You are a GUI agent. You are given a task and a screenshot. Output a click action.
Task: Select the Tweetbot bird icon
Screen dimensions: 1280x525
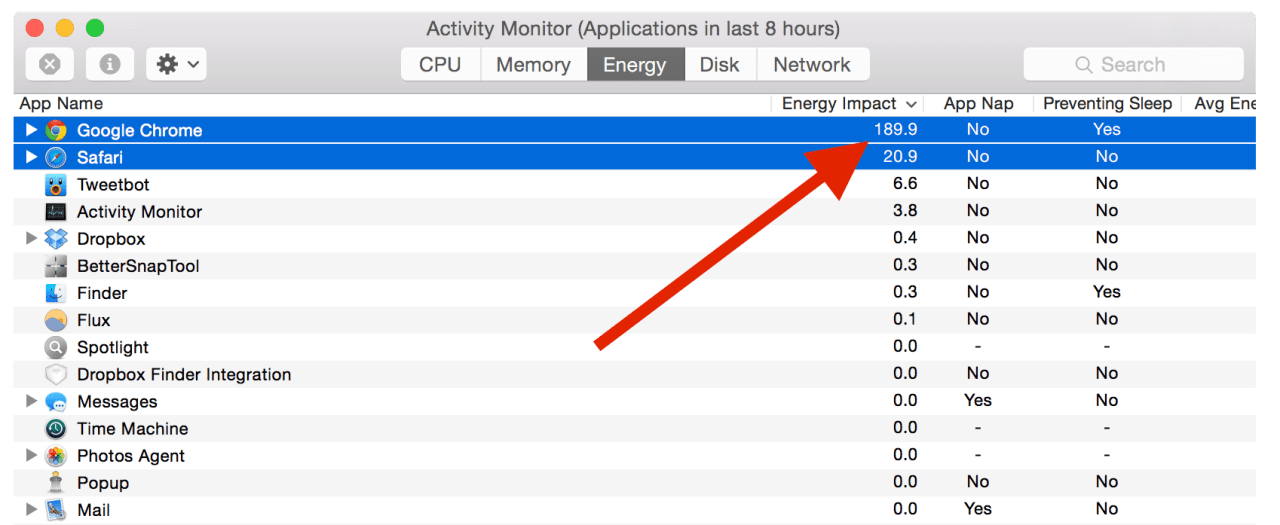coord(56,185)
